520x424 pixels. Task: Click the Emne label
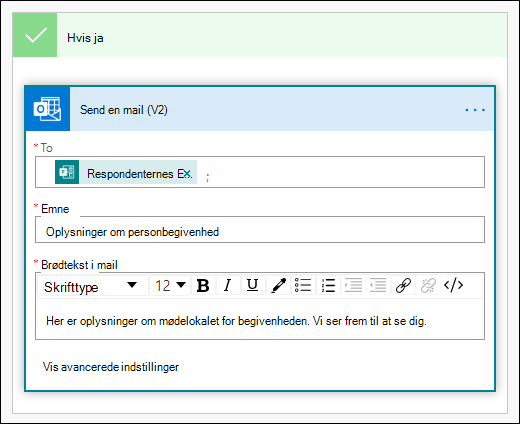click(55, 209)
